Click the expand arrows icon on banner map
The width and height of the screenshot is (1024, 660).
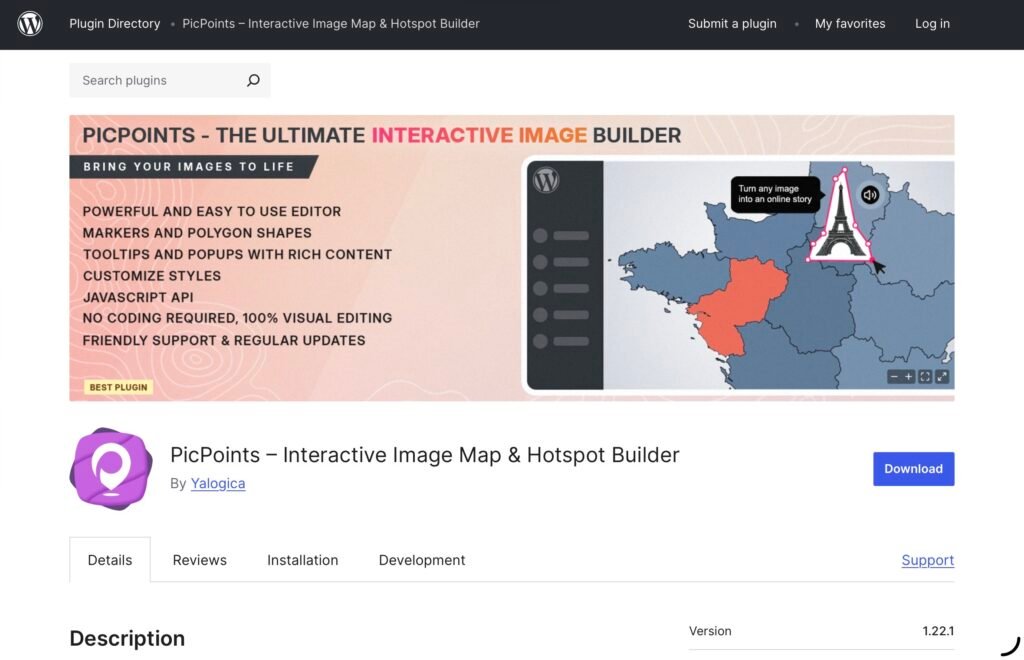[942, 377]
